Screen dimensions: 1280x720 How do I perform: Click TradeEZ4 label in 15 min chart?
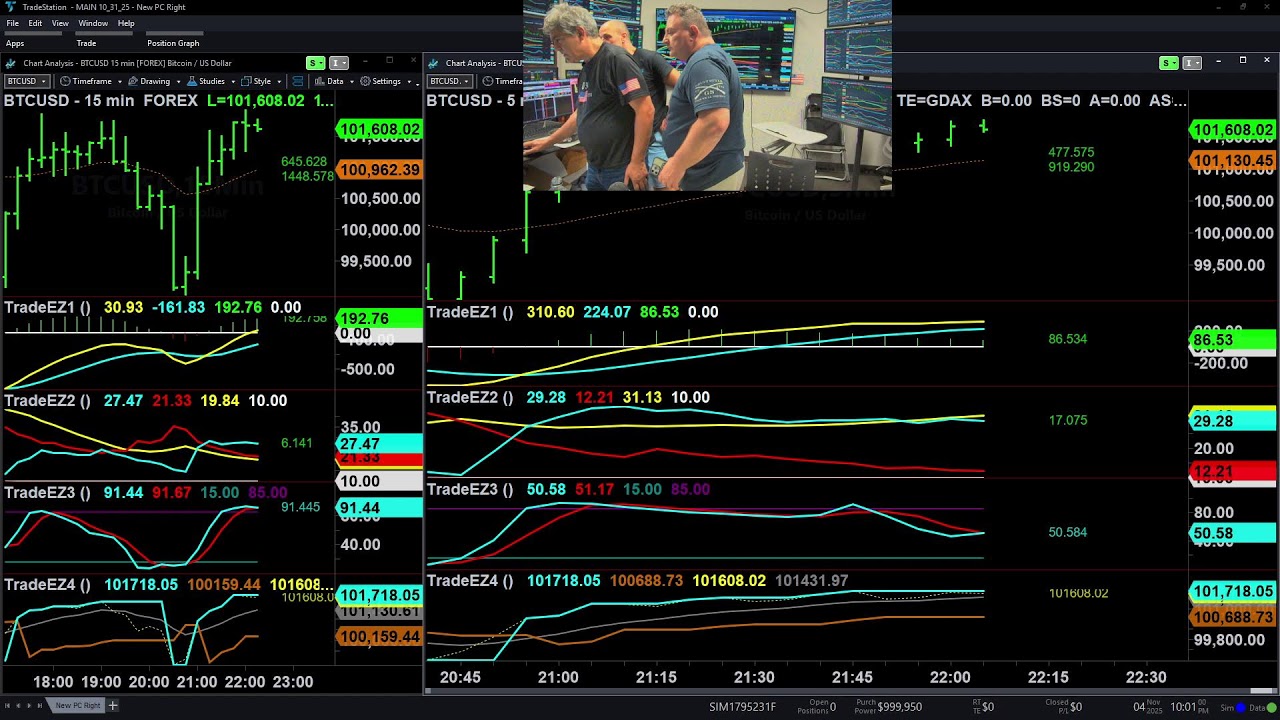coord(47,585)
